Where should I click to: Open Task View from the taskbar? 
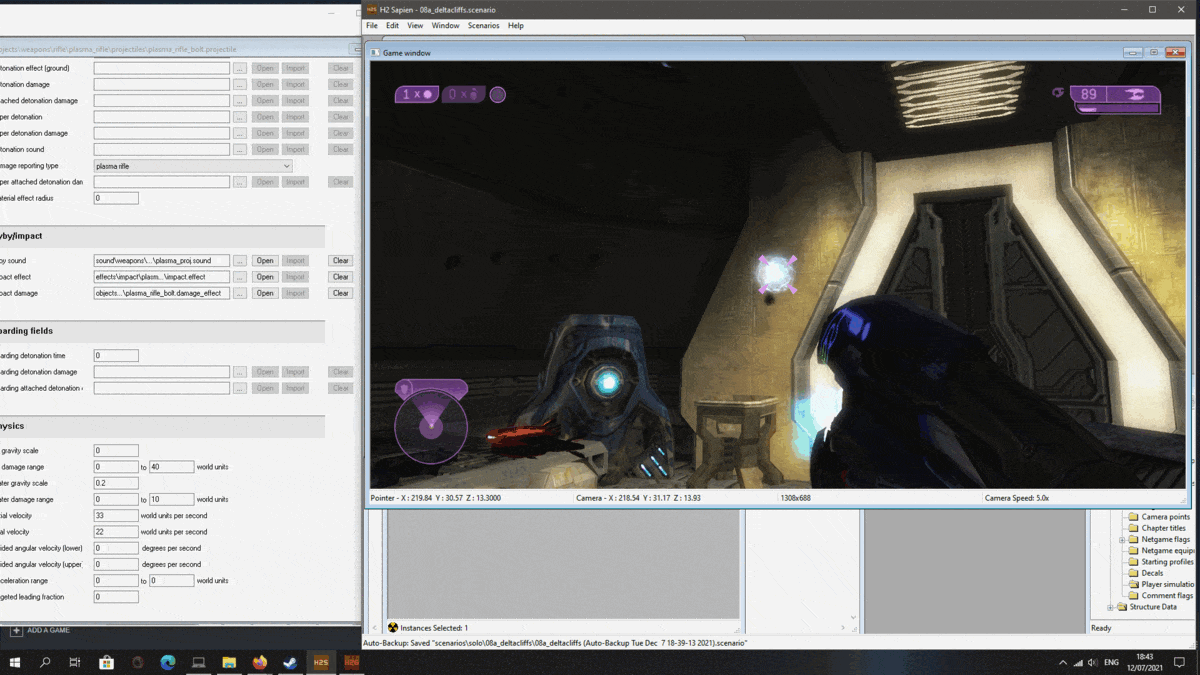pos(75,662)
